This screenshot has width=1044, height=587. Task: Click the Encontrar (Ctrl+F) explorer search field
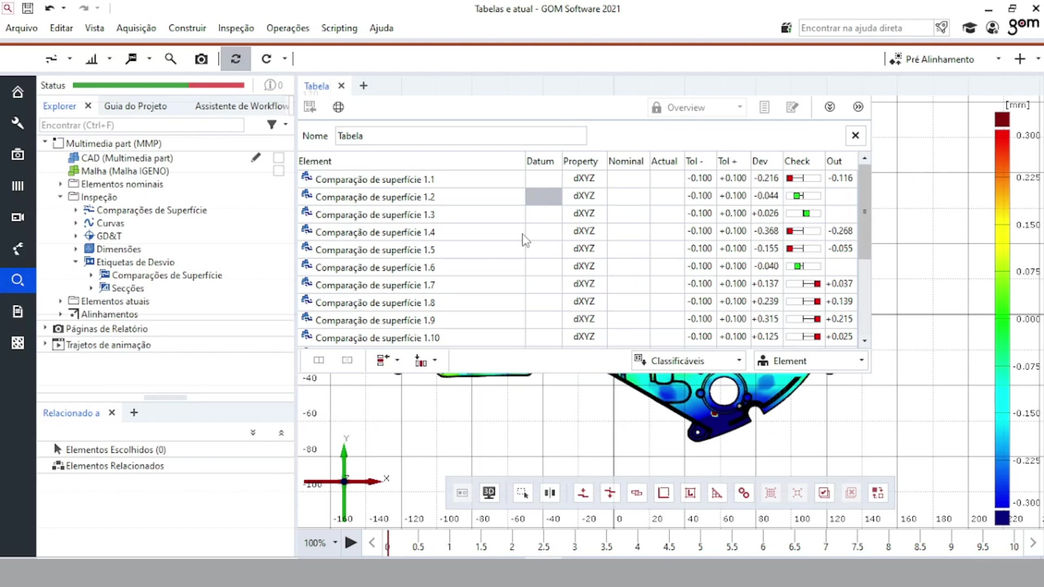tap(141, 124)
